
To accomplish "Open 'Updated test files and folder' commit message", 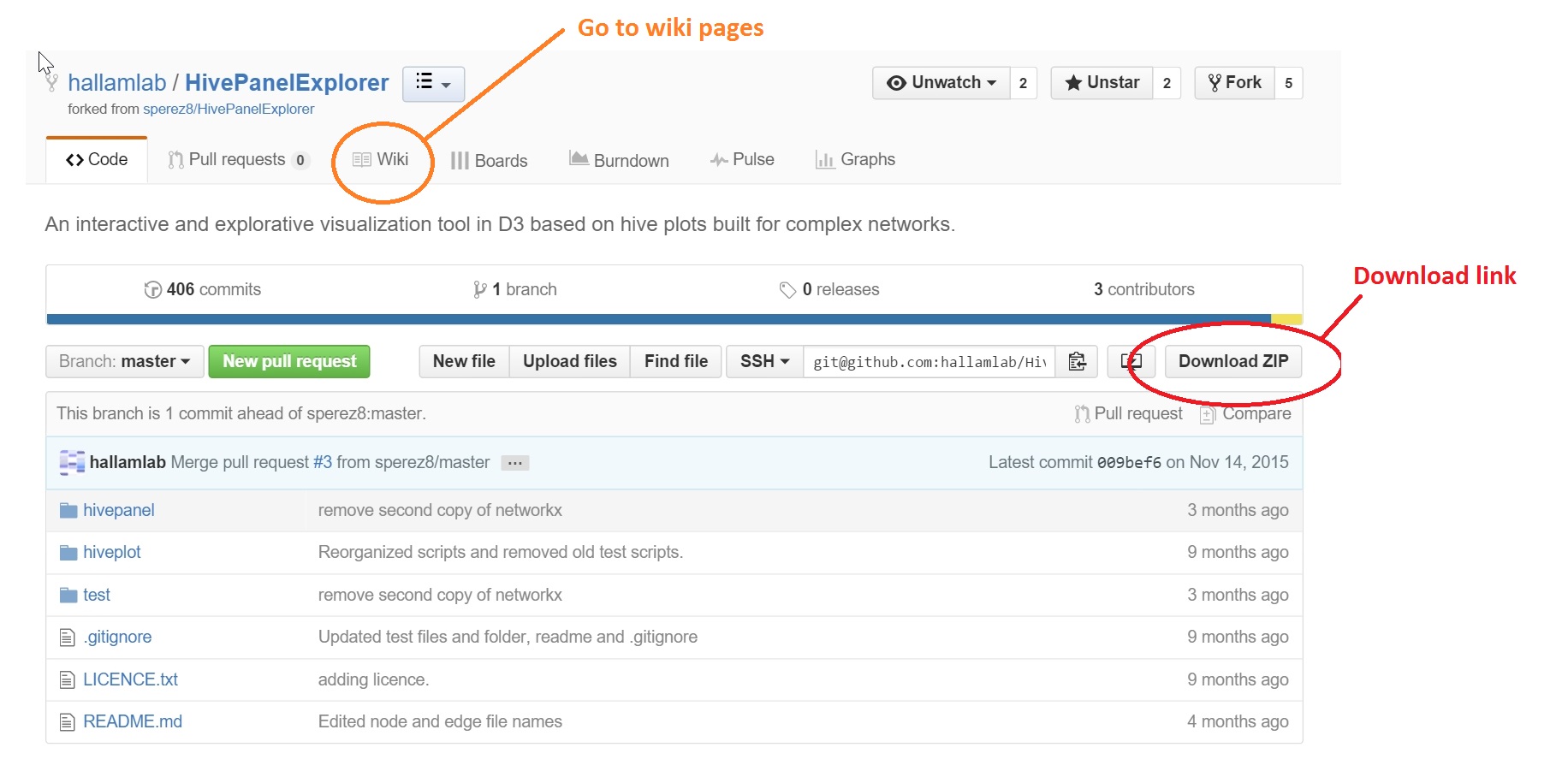I will (508, 638).
